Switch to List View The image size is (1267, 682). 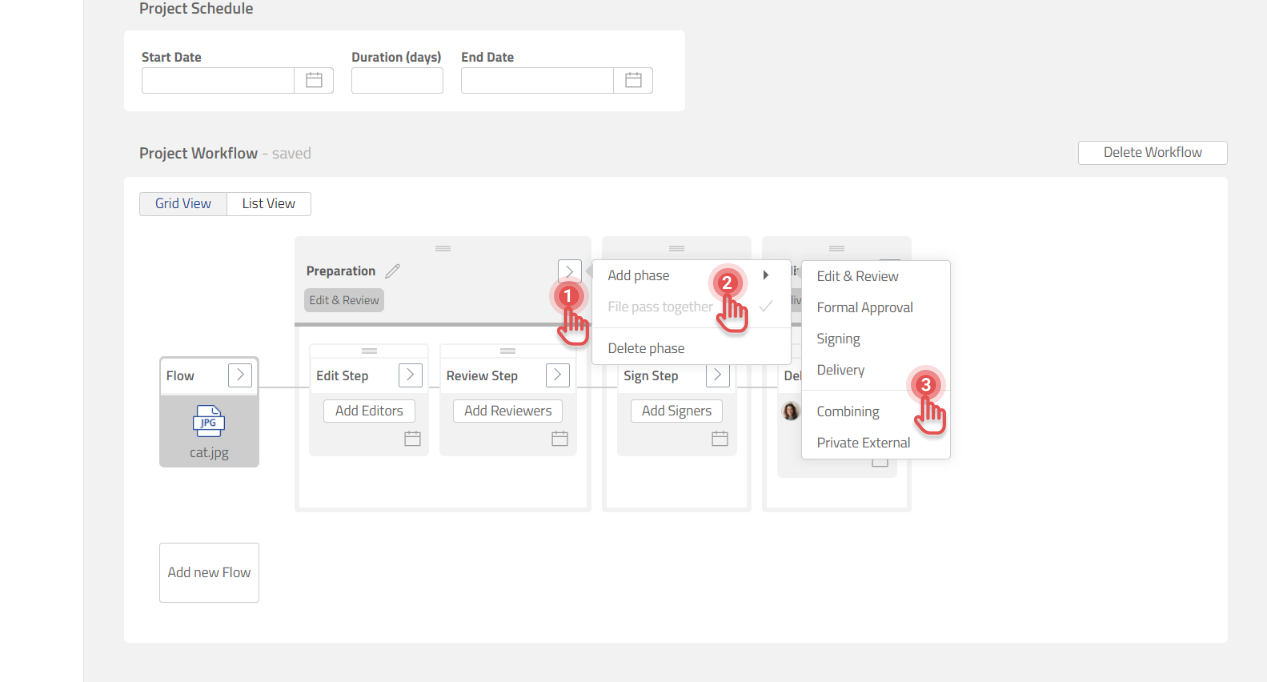(x=268, y=203)
